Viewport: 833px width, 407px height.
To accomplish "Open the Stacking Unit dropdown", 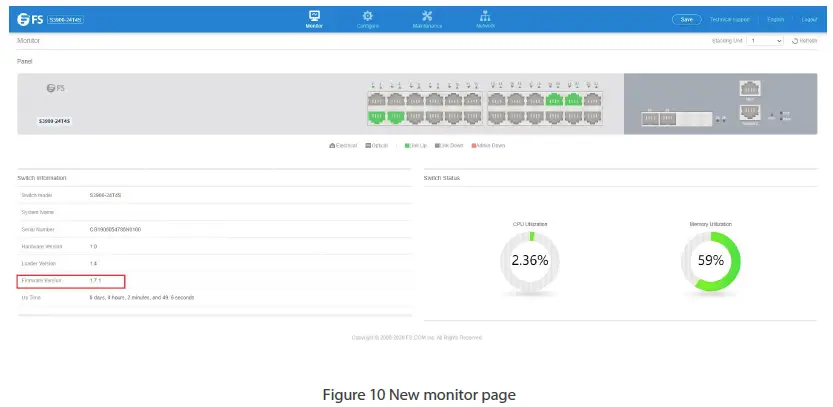I will pos(764,41).
